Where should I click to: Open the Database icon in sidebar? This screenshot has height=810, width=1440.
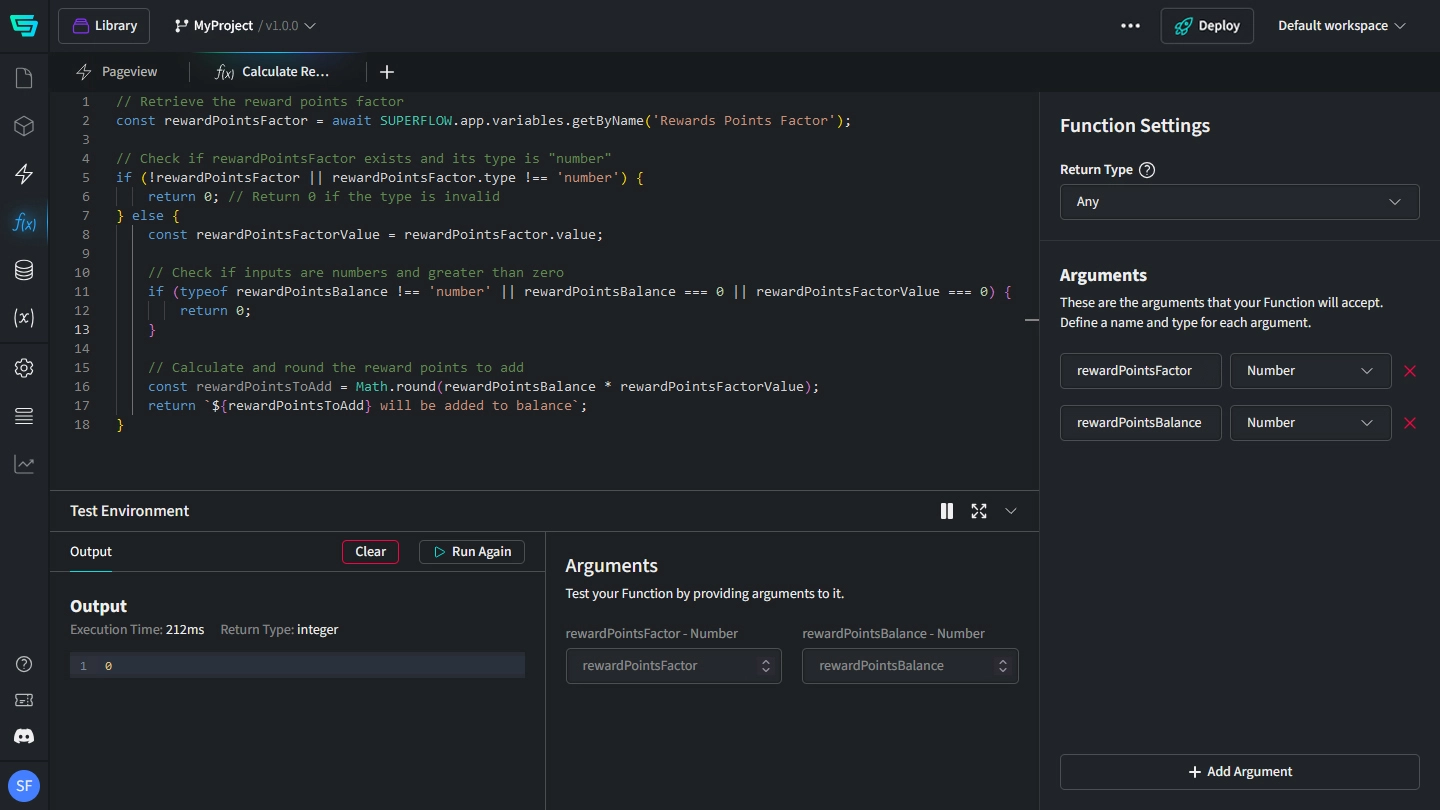coord(24,270)
